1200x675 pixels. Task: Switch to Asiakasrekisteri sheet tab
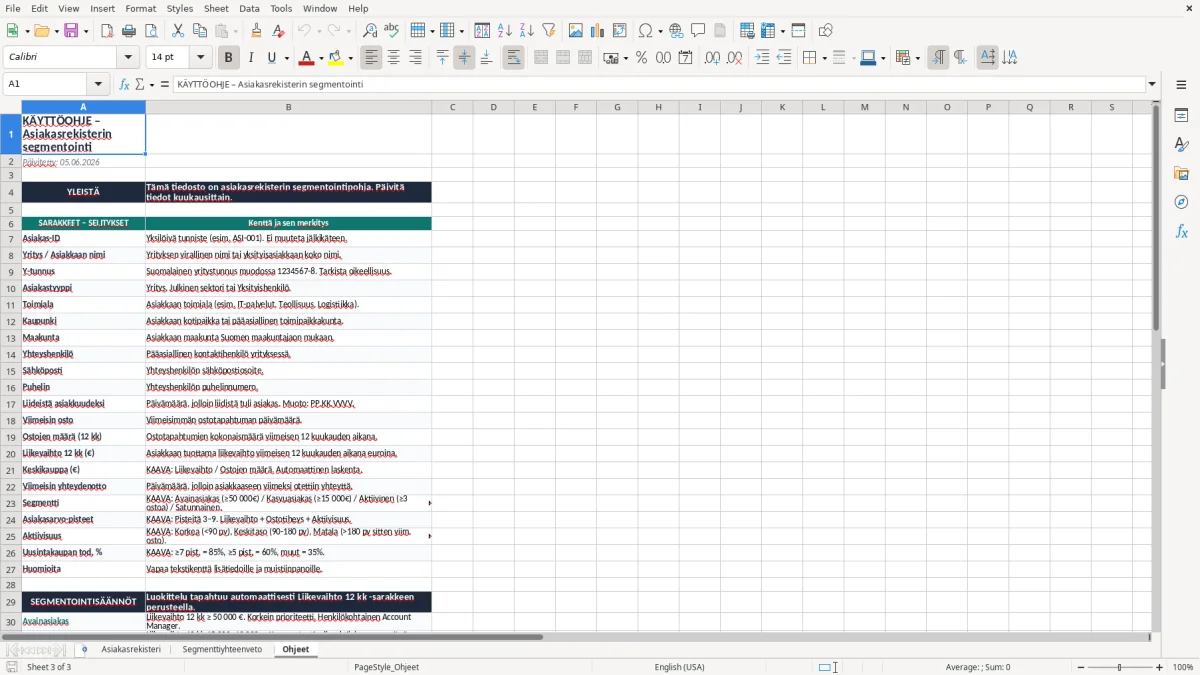tap(131, 649)
